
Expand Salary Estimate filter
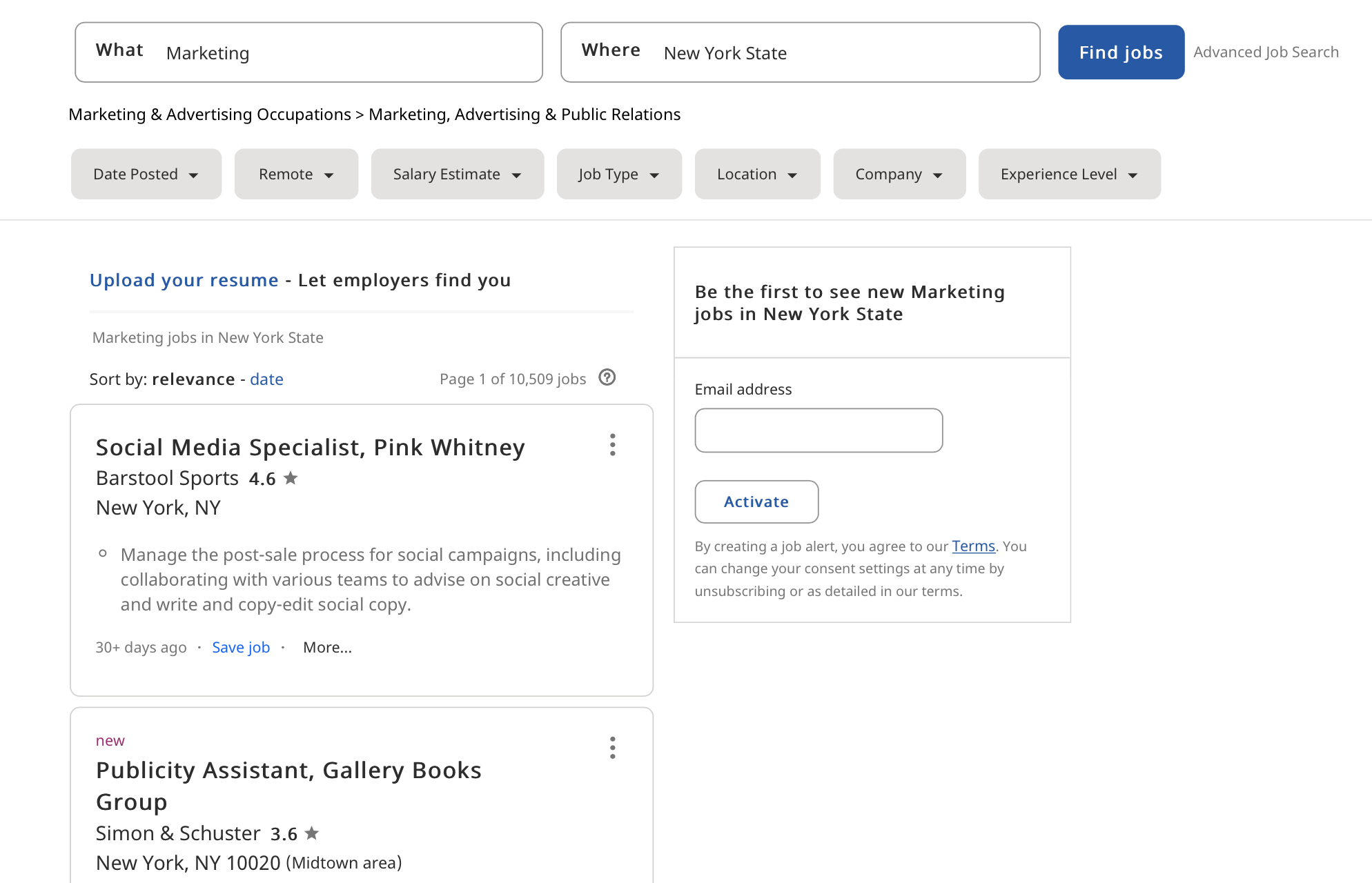point(458,174)
